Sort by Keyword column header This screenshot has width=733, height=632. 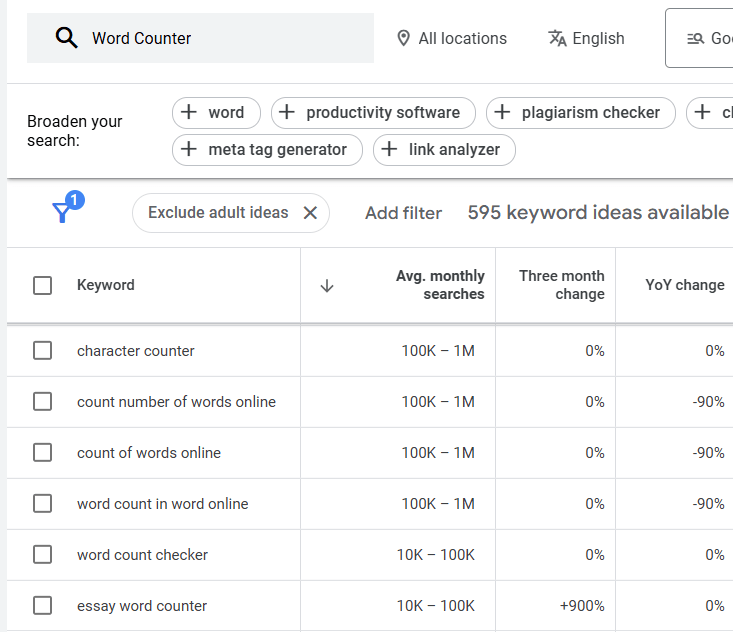coord(106,285)
